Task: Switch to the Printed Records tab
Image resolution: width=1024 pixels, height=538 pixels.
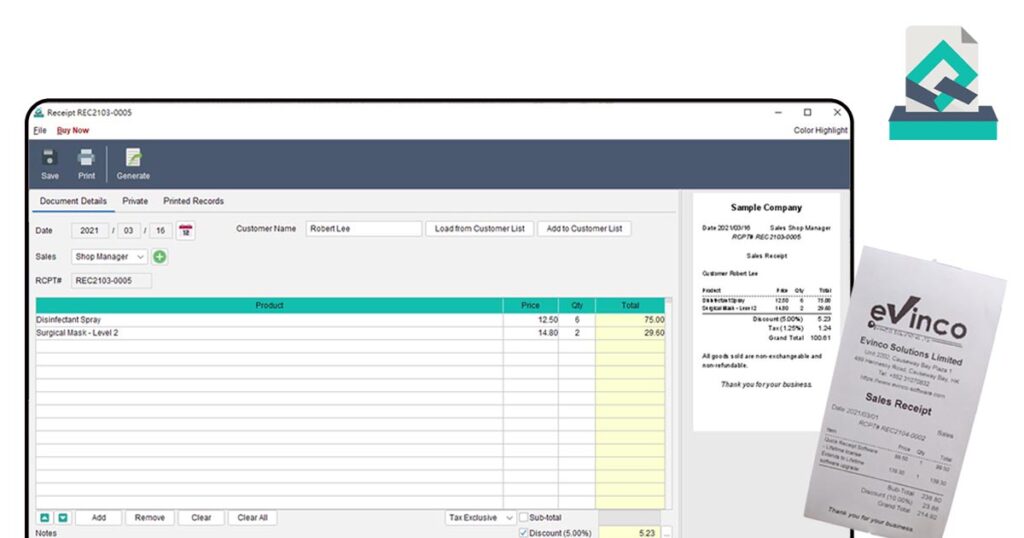Action: point(193,201)
